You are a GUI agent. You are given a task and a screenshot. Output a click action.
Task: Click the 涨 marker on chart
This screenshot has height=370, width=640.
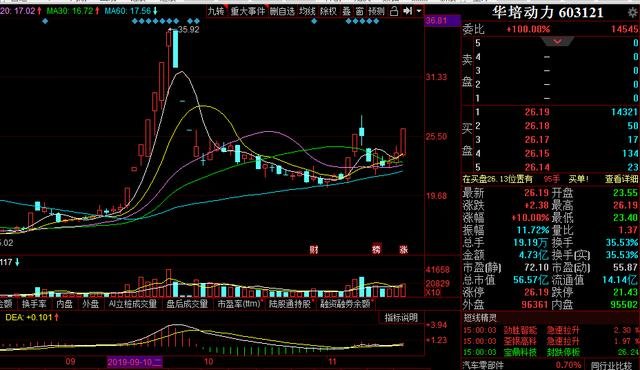pos(404,249)
